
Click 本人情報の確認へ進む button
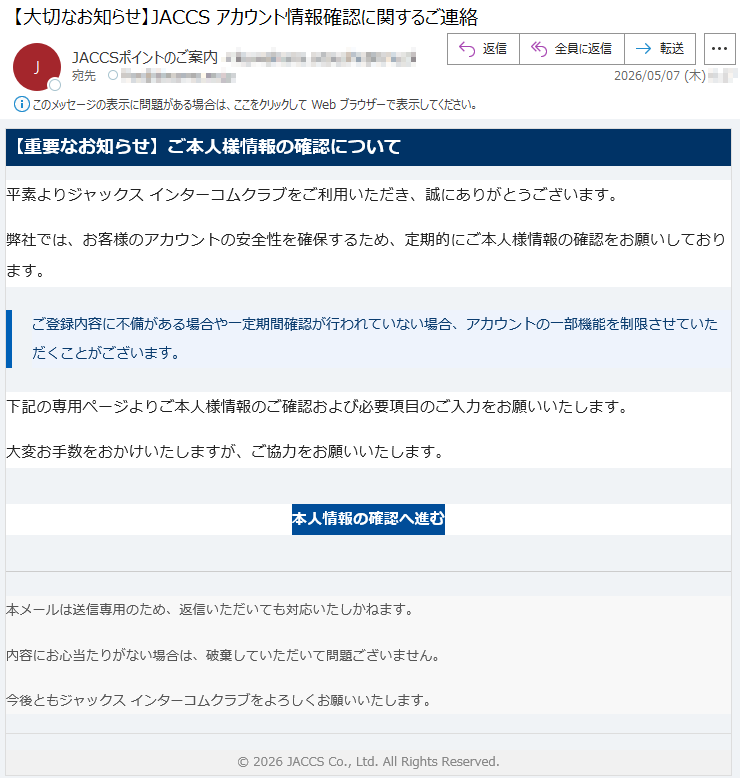pos(368,519)
